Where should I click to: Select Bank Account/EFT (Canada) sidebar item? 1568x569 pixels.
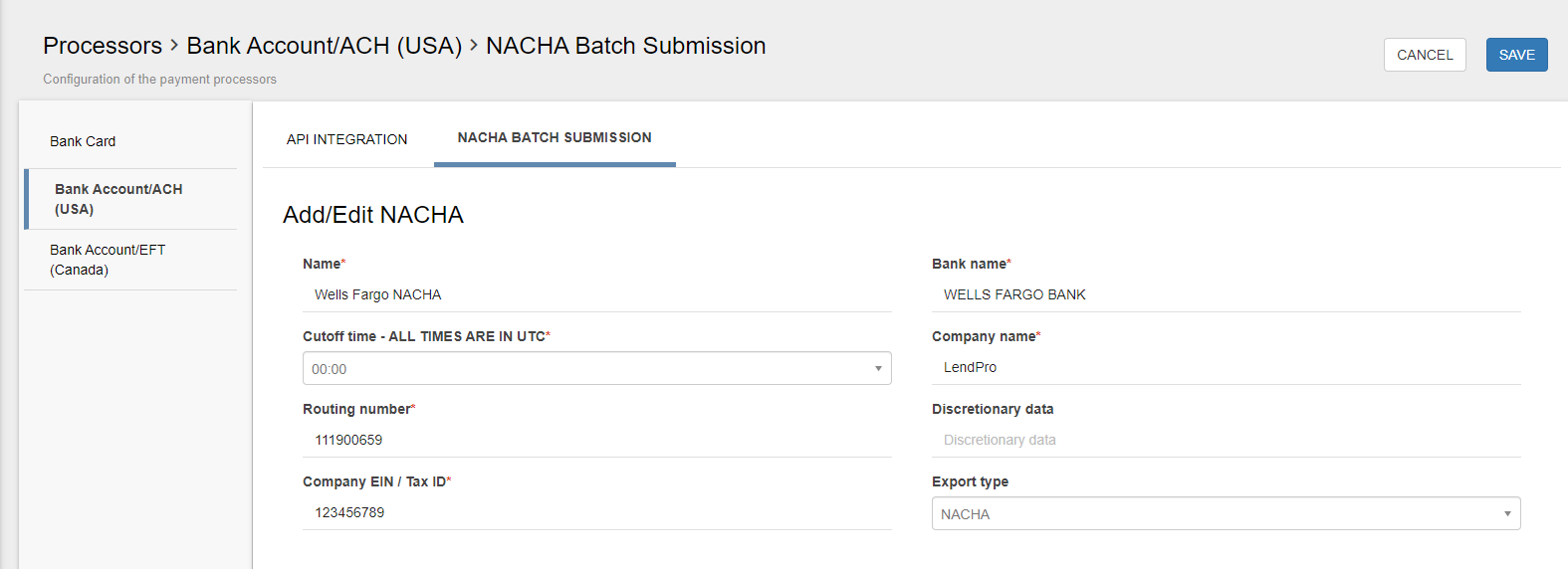coord(130,260)
